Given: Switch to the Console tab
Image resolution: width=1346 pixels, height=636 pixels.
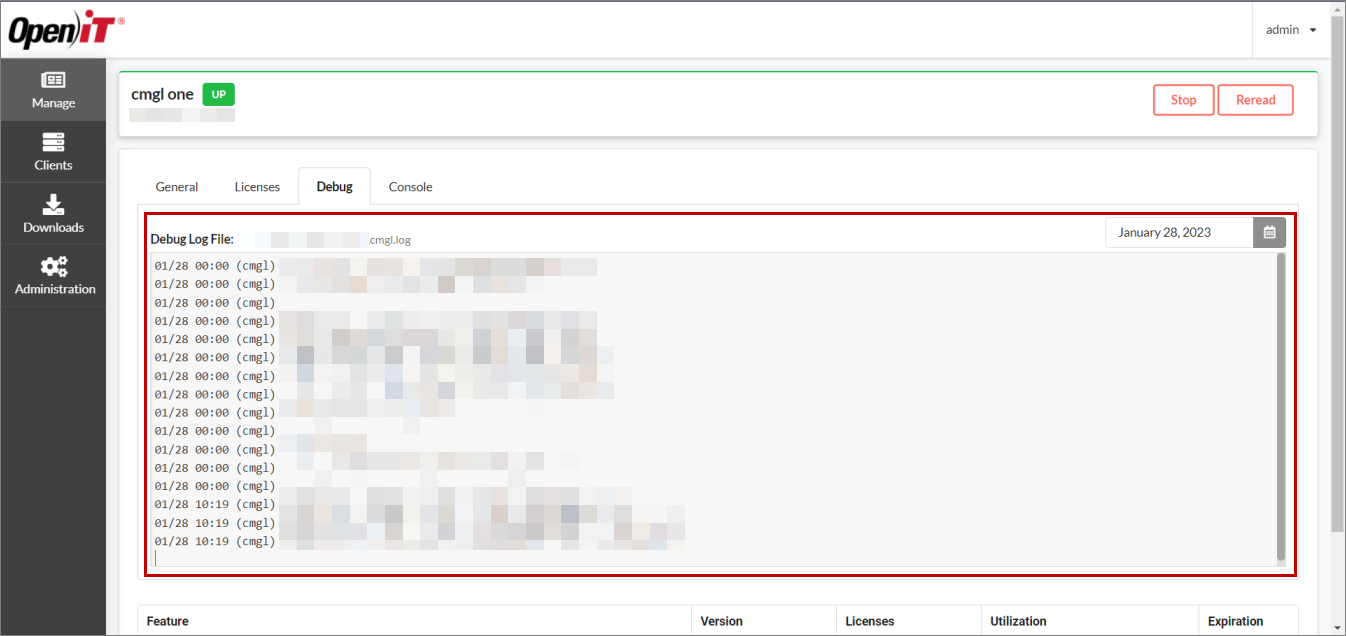Looking at the screenshot, I should 410,187.
